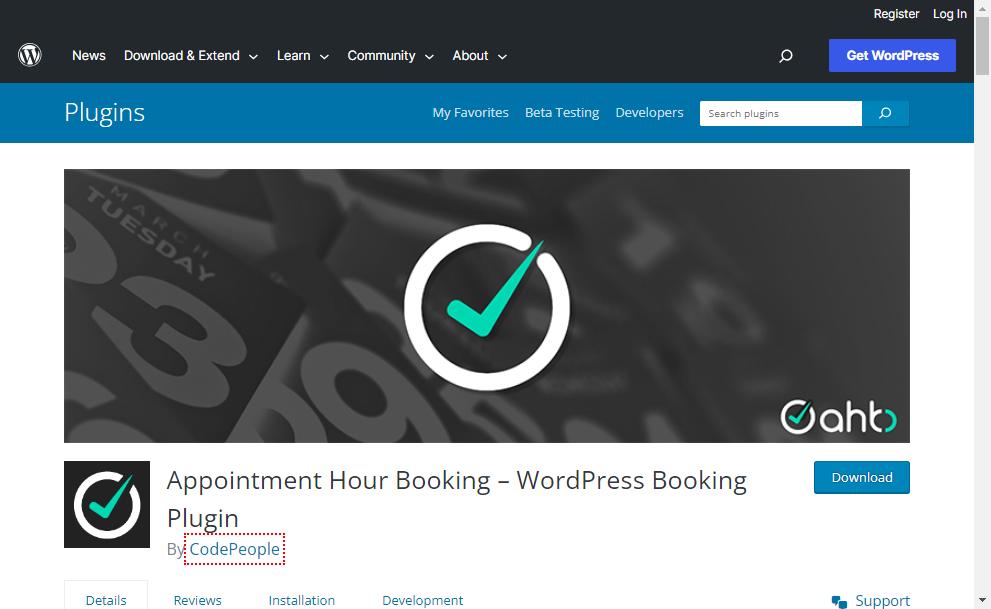Click the Support chat bubbles icon

coord(839,601)
